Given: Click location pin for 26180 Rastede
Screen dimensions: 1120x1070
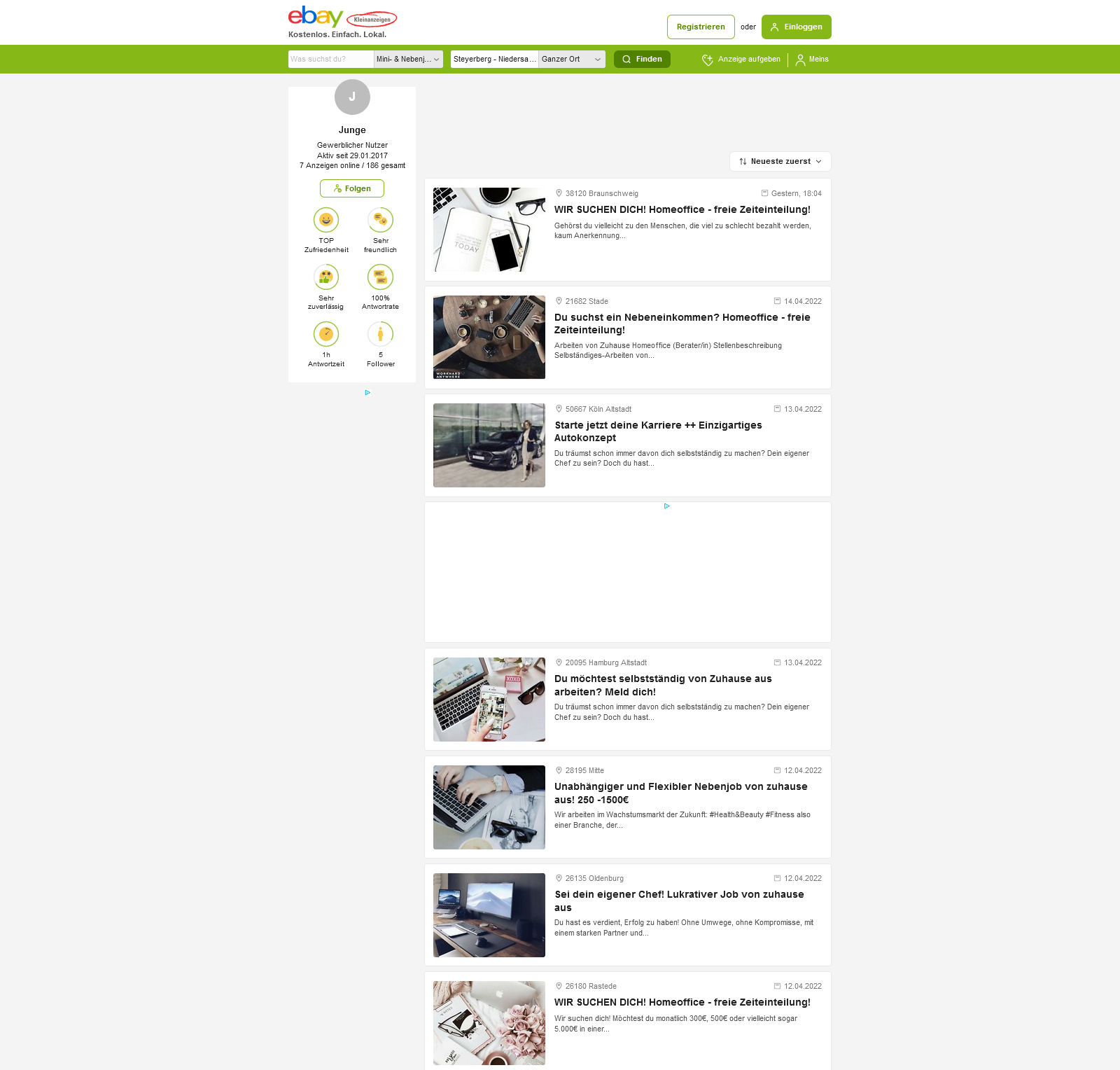Looking at the screenshot, I should 559,986.
